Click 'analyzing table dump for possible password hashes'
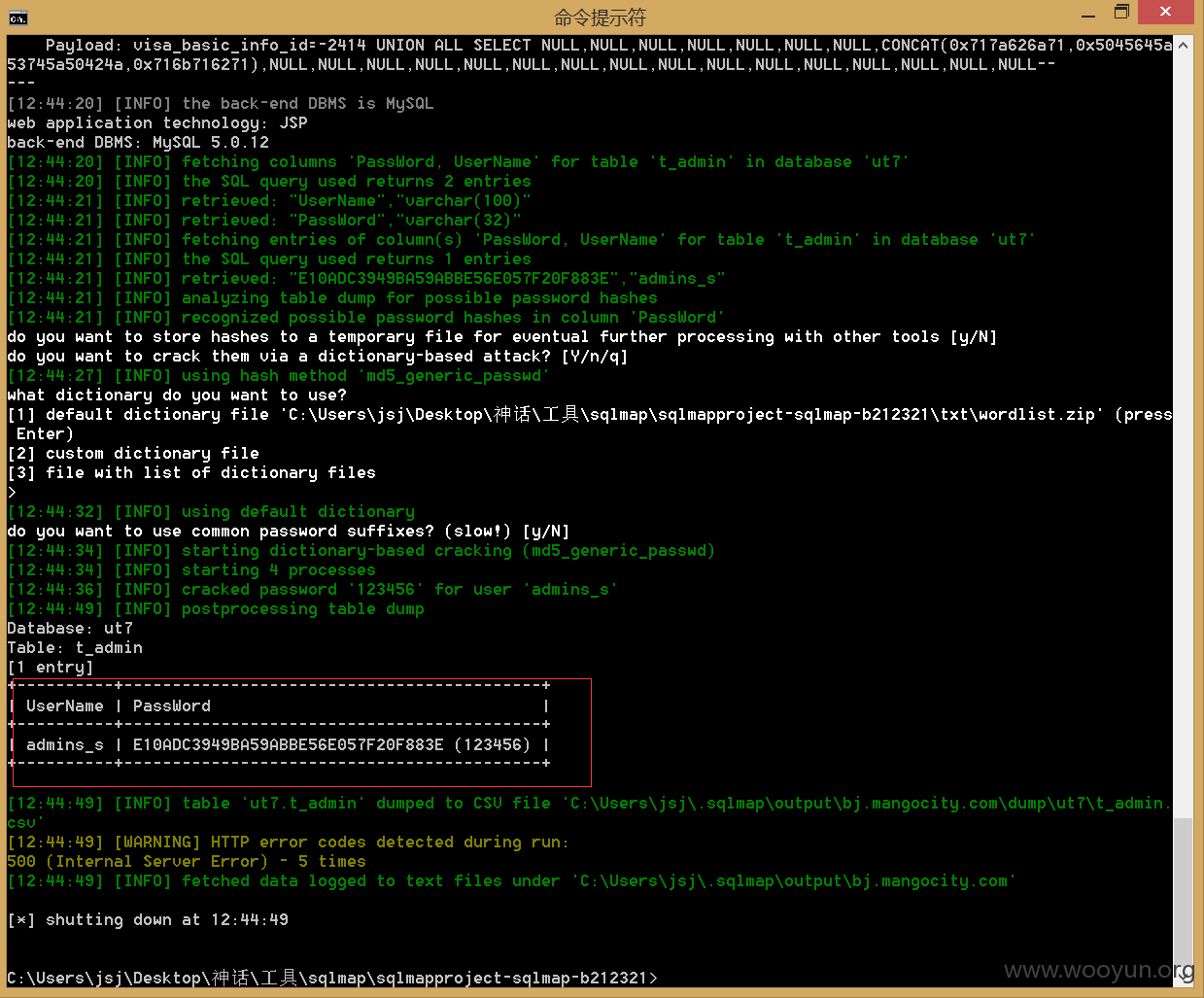 click(332, 297)
